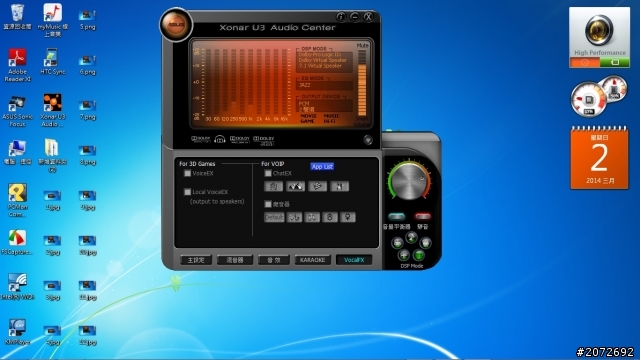Switch to the KARAOKE tab
Screen dimensions: 640x360
[312, 260]
